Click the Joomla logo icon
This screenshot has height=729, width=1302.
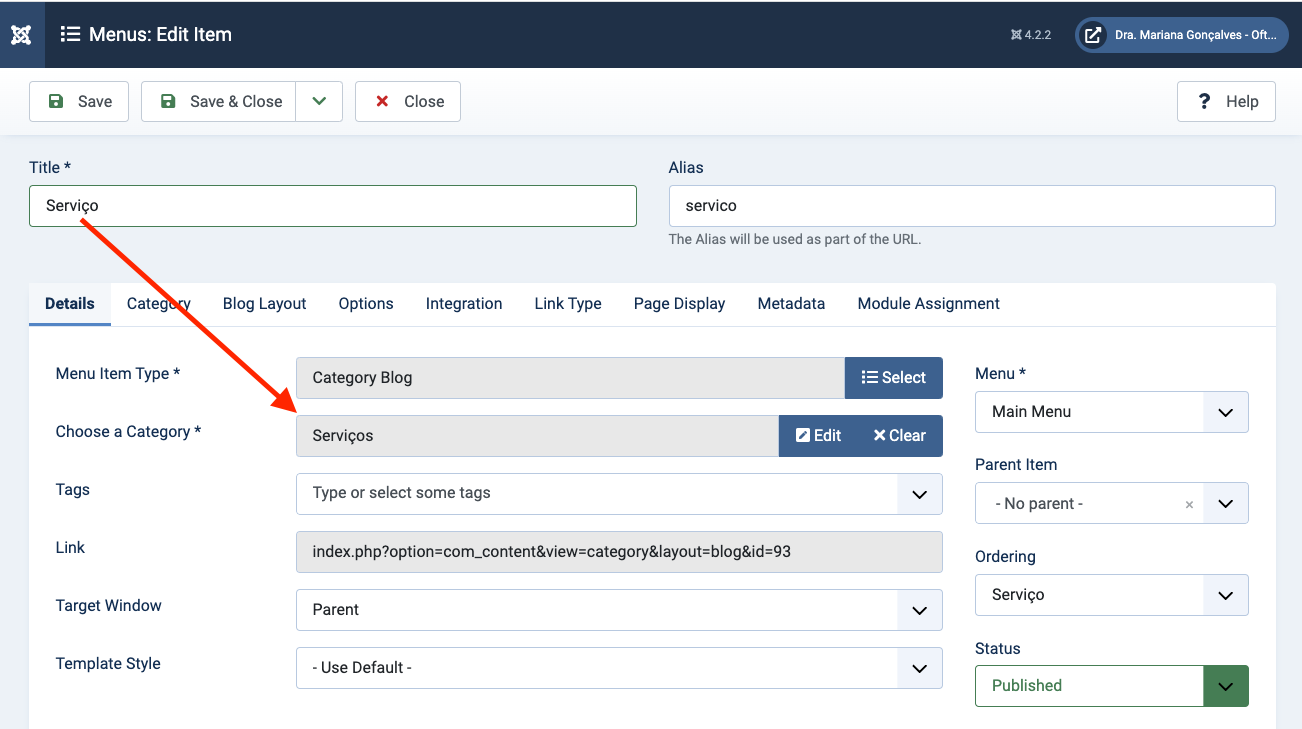click(x=21, y=34)
